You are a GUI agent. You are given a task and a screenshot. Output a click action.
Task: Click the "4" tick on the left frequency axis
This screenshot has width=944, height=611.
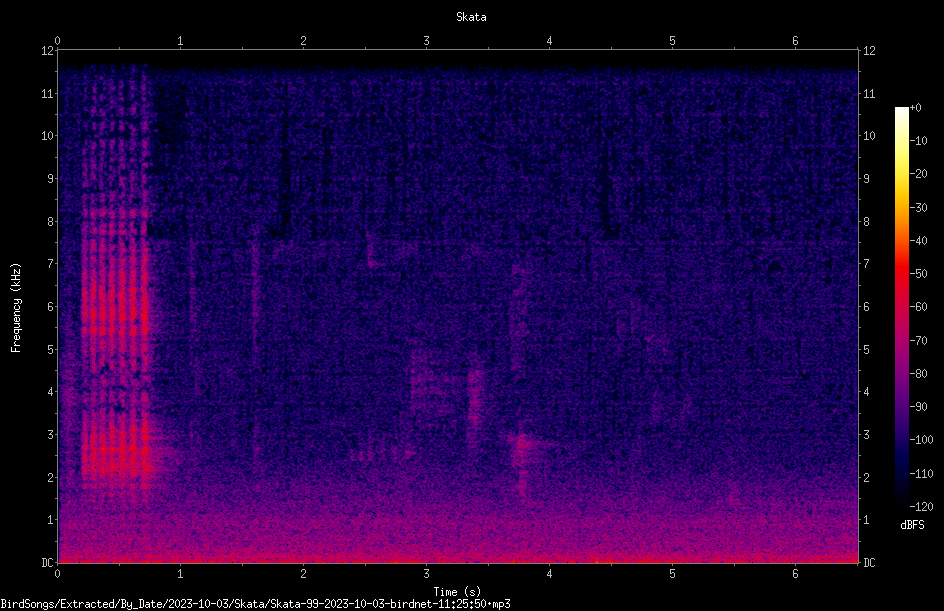pyautogui.click(x=50, y=392)
